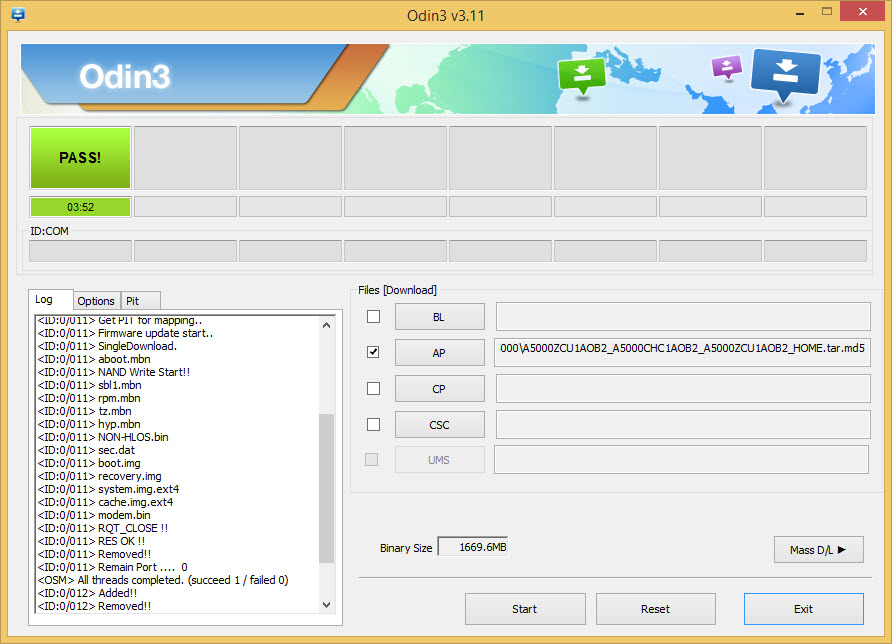Click the log scrollbar up arrow
Viewport: 892px width, 644px height.
tap(327, 325)
